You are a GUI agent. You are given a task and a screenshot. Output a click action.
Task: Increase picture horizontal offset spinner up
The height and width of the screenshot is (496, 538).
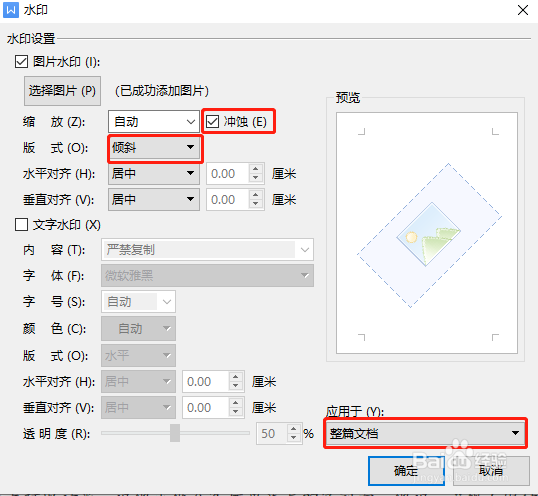click(256, 169)
